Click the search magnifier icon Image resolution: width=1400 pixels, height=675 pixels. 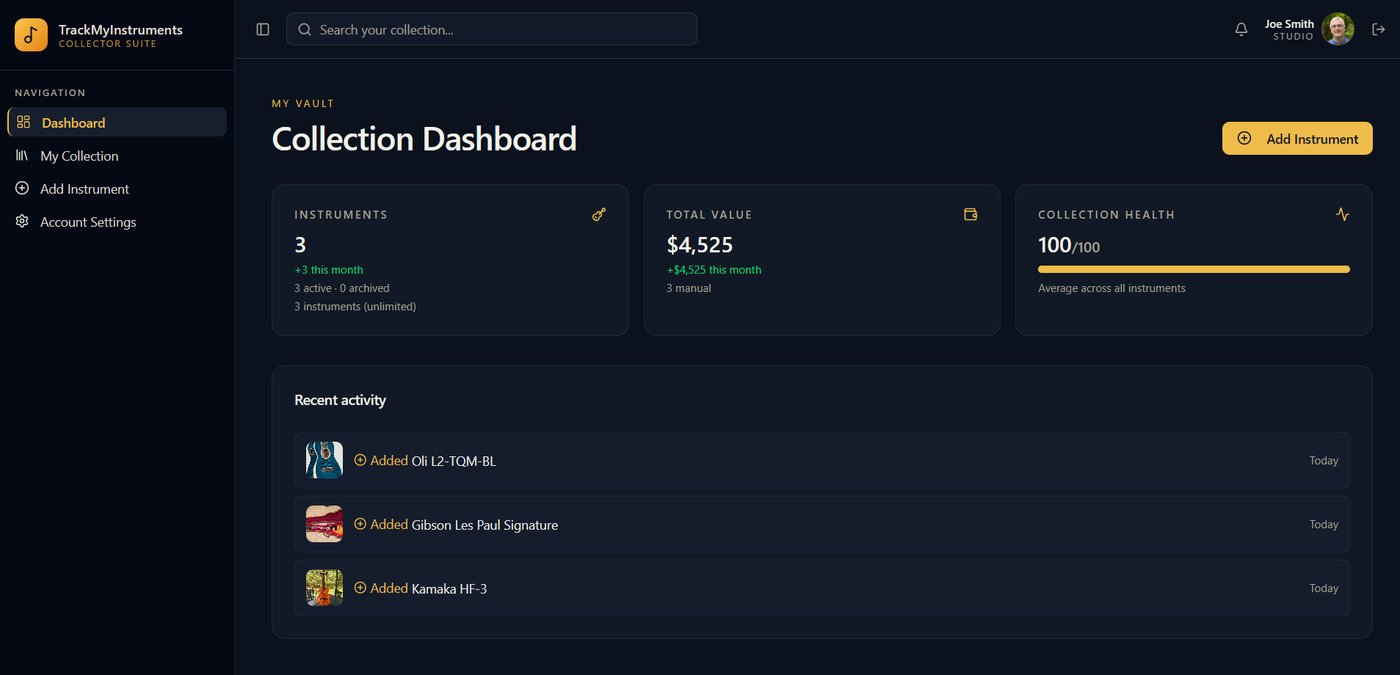click(305, 30)
